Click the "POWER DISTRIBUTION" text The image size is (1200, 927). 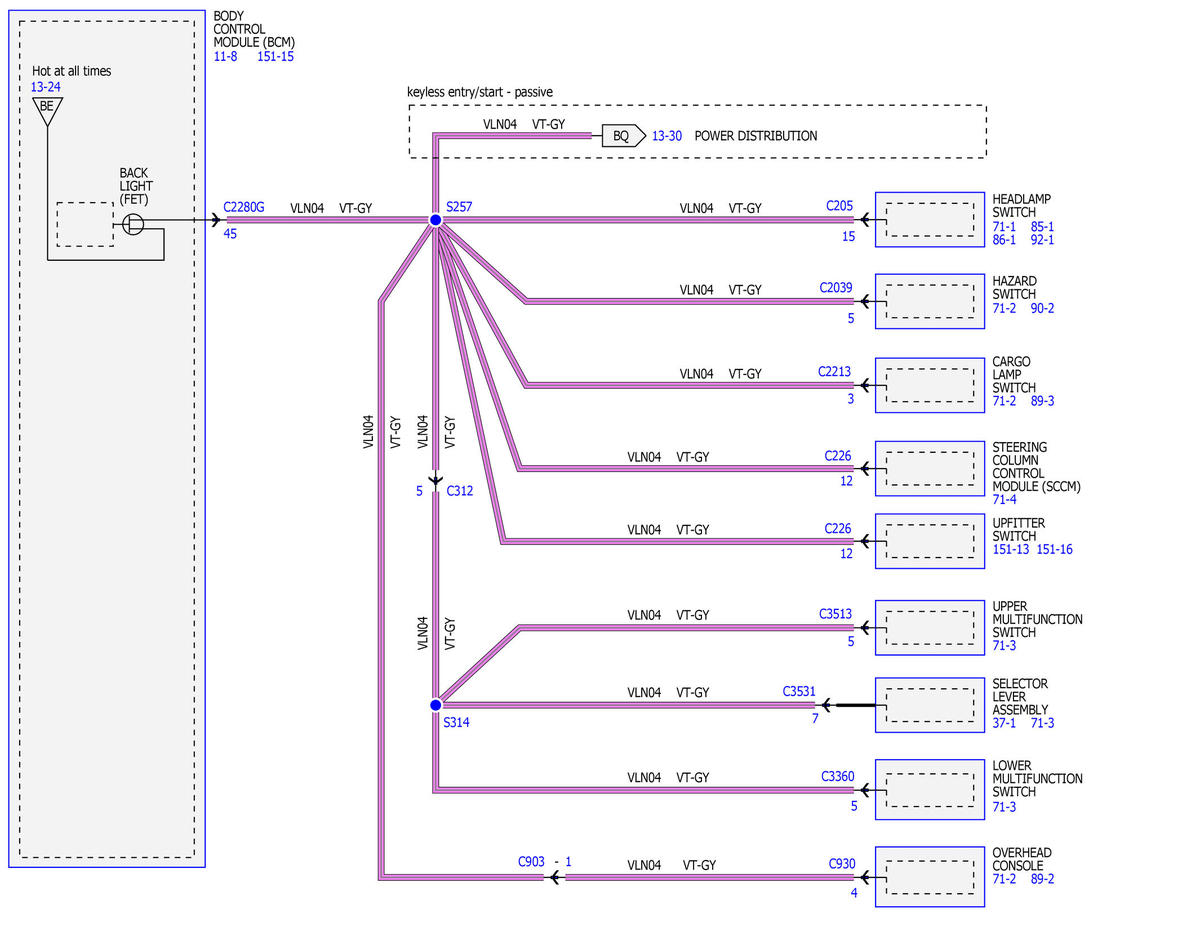[x=756, y=136]
